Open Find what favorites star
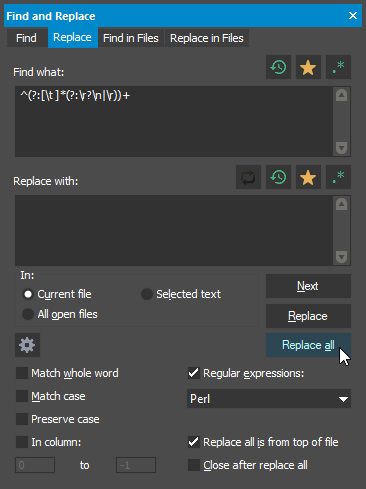366x489 pixels. pos(308,67)
